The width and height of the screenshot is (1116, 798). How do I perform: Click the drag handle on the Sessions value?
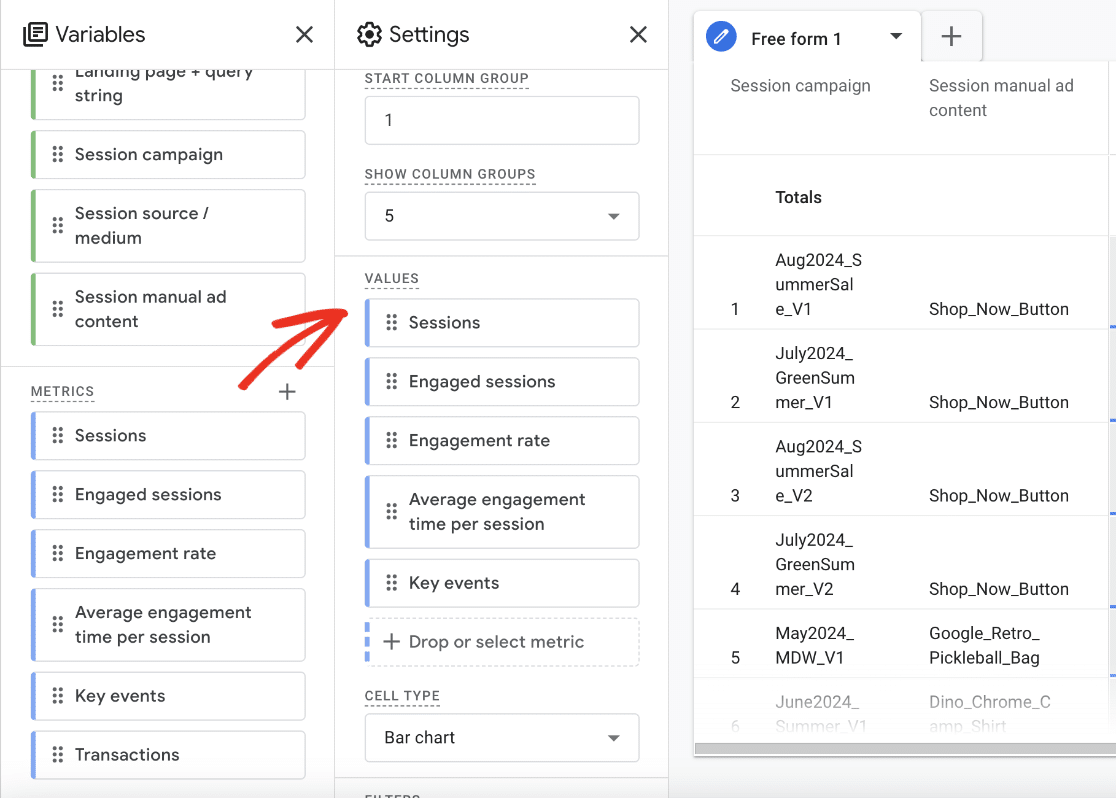pos(390,322)
